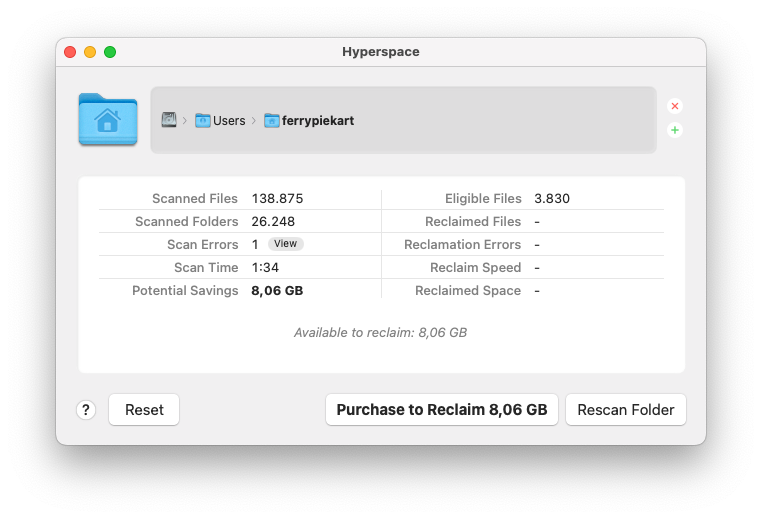Click the Eligible Files label
The image size is (762, 519).
(x=483, y=198)
